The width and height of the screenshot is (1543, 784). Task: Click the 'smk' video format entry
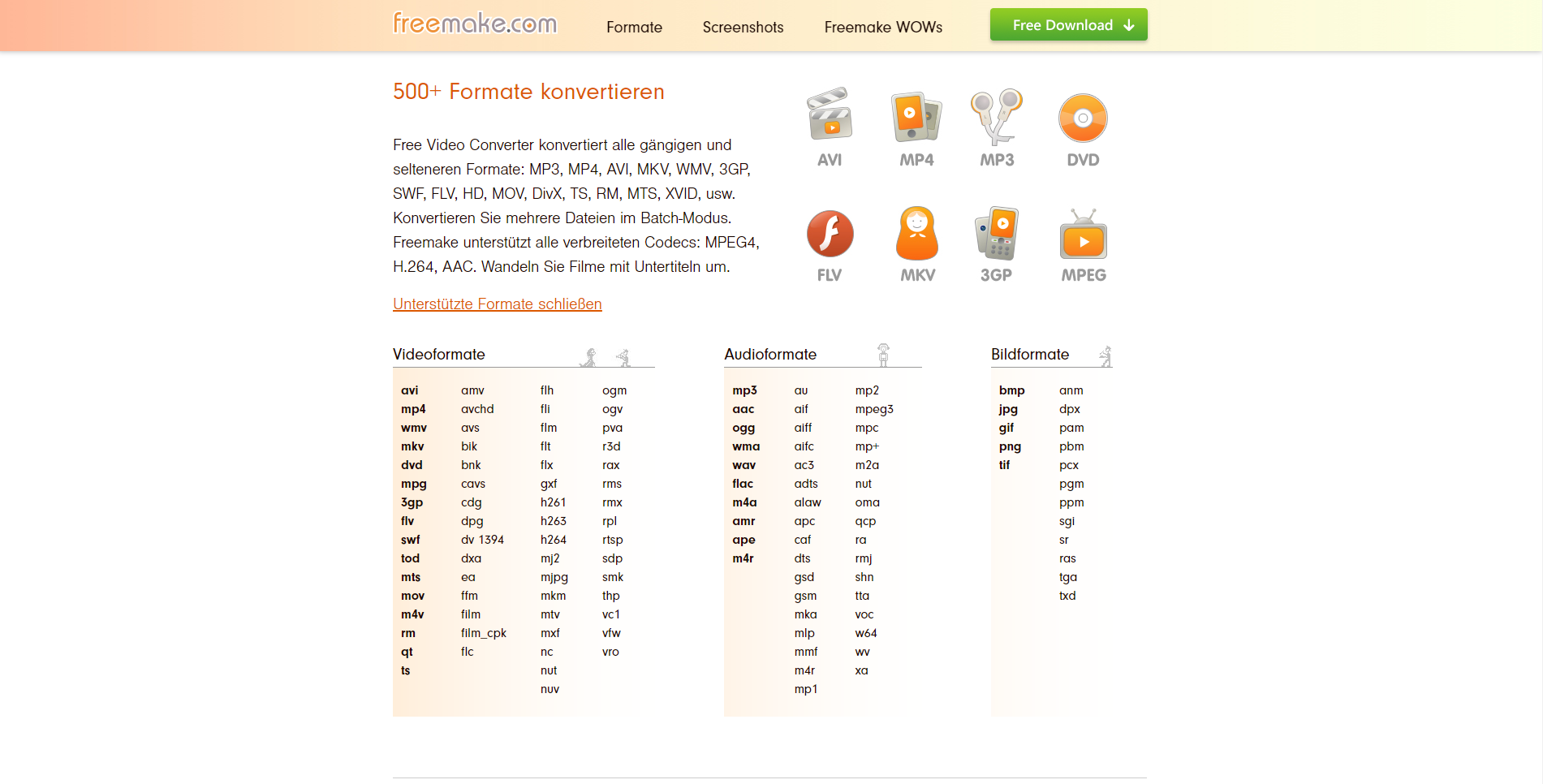click(x=613, y=577)
